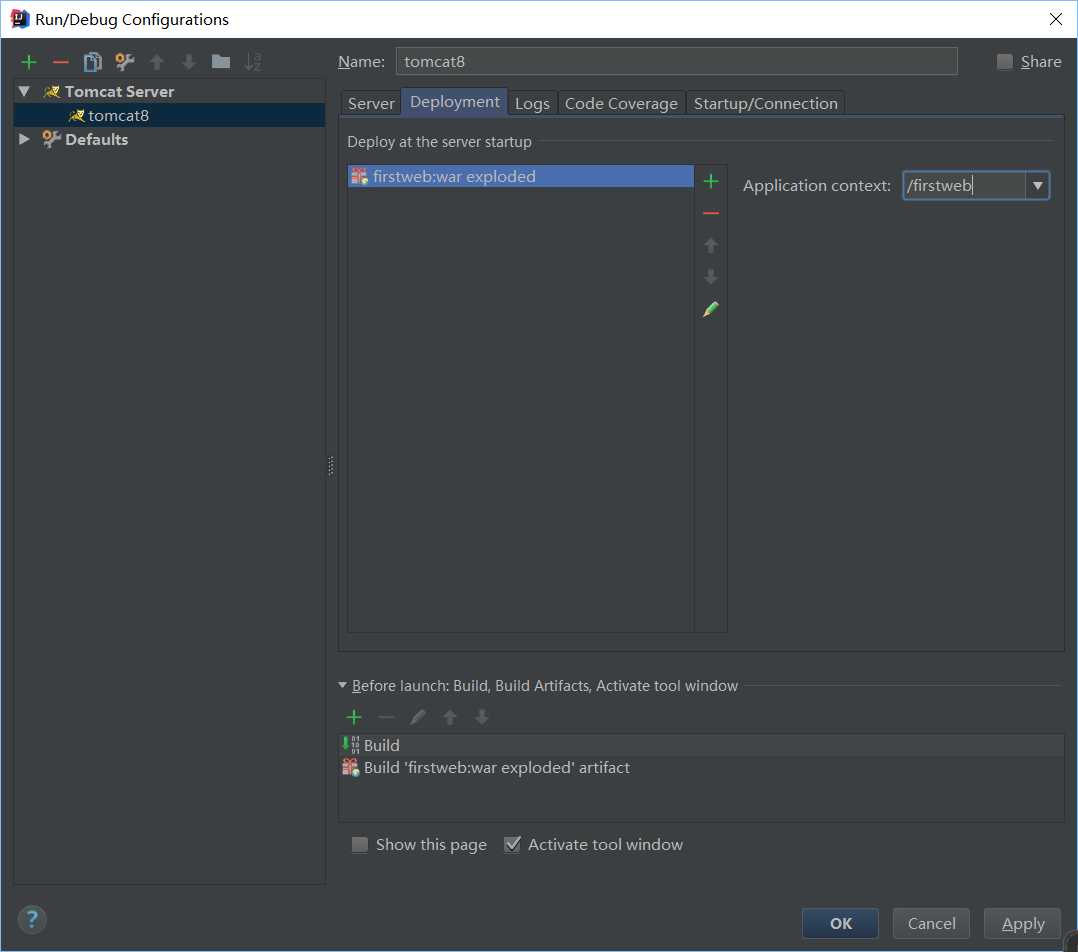This screenshot has height=952, width=1078.
Task: Move before launch task up
Action: point(450,718)
